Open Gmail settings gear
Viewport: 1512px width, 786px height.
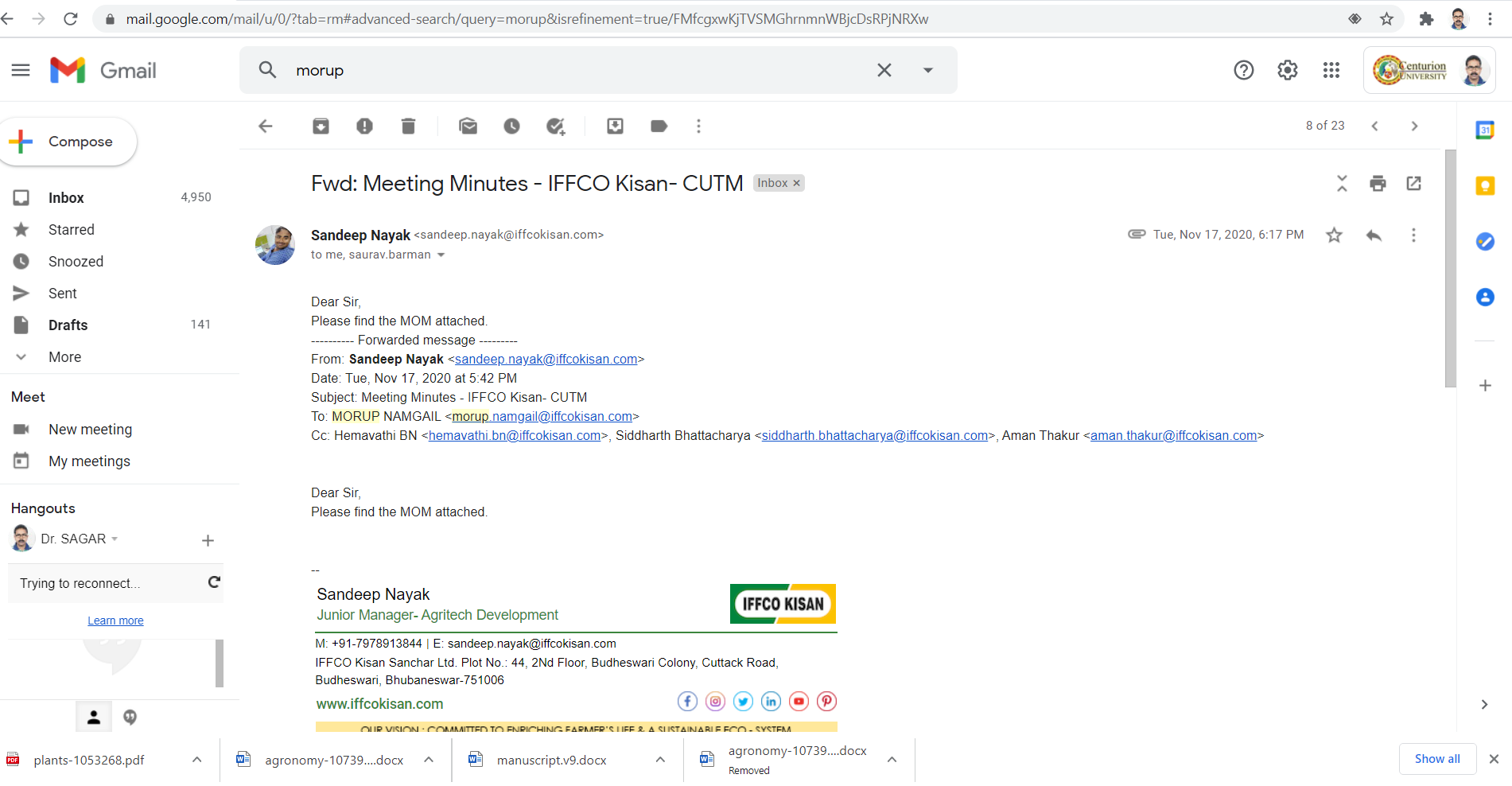[1287, 70]
